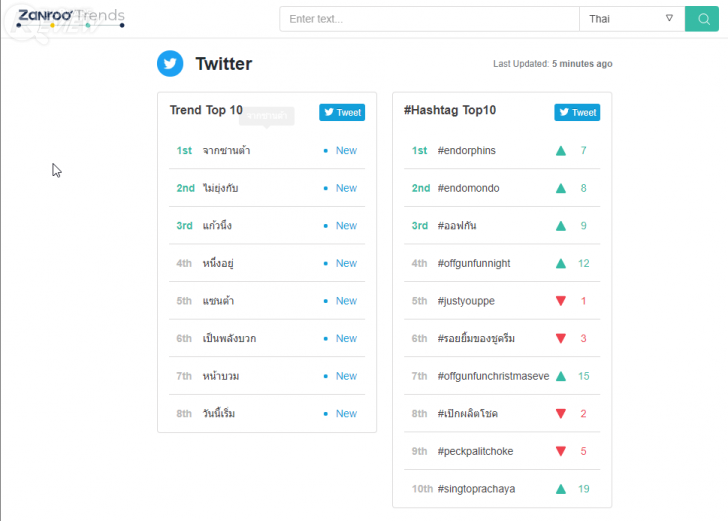Click New label on 2nd trend
Image resolution: width=728 pixels, height=521 pixels.
click(346, 188)
